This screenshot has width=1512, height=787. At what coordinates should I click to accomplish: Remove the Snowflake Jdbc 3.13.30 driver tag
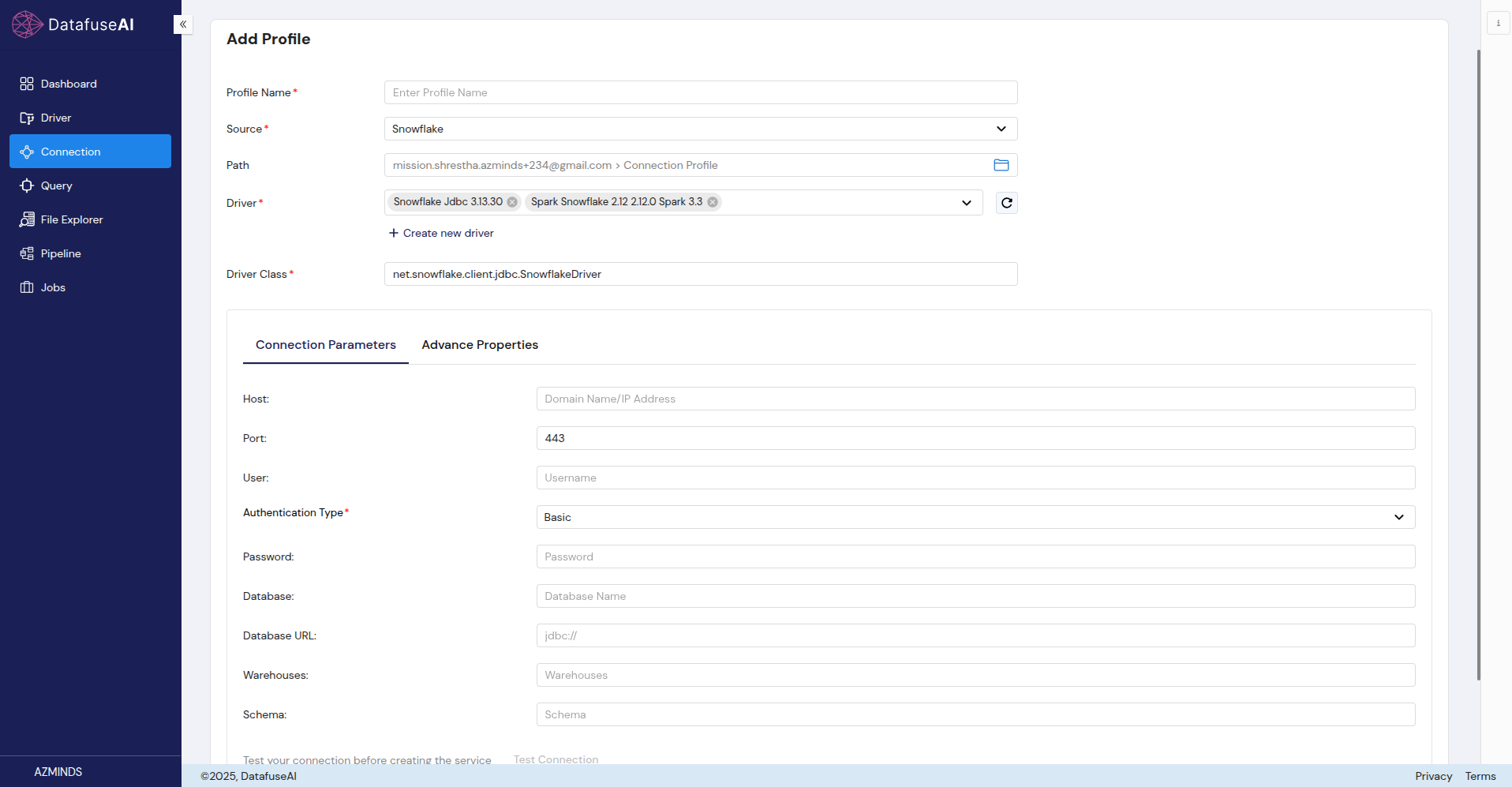click(x=512, y=202)
